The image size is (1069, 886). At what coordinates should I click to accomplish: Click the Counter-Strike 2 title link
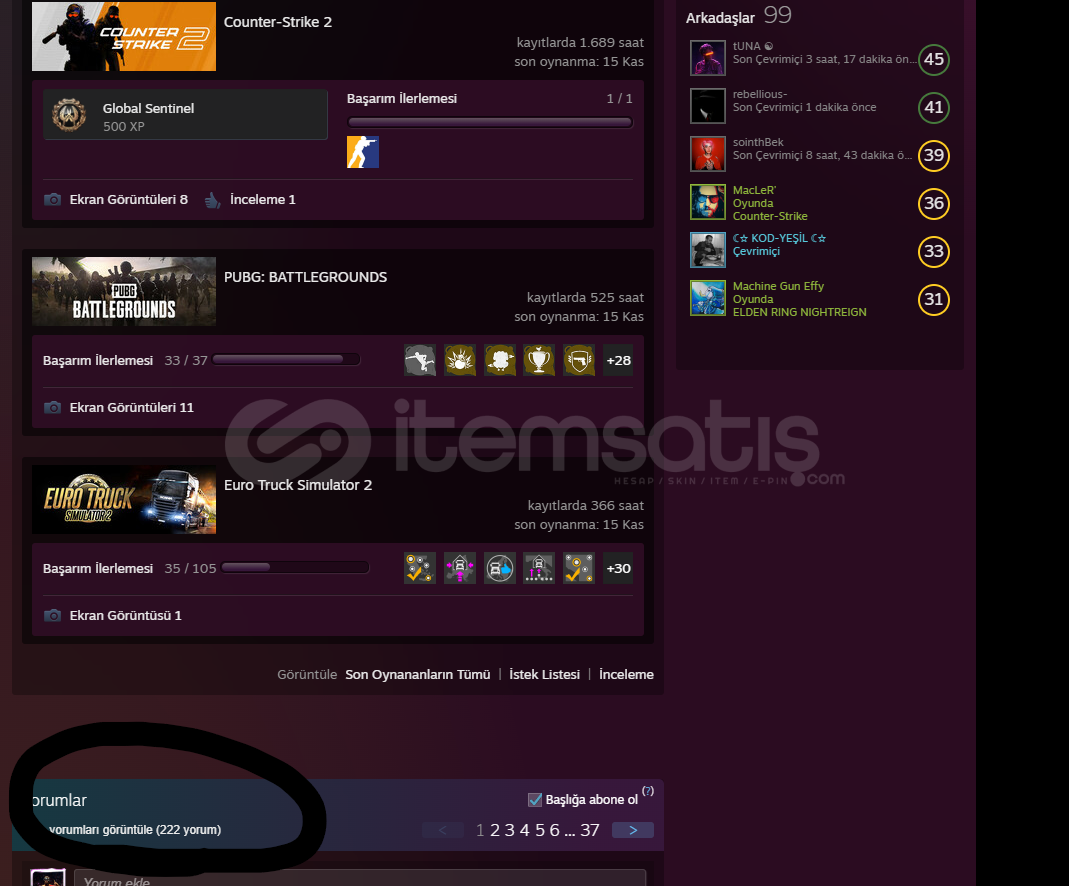(278, 22)
